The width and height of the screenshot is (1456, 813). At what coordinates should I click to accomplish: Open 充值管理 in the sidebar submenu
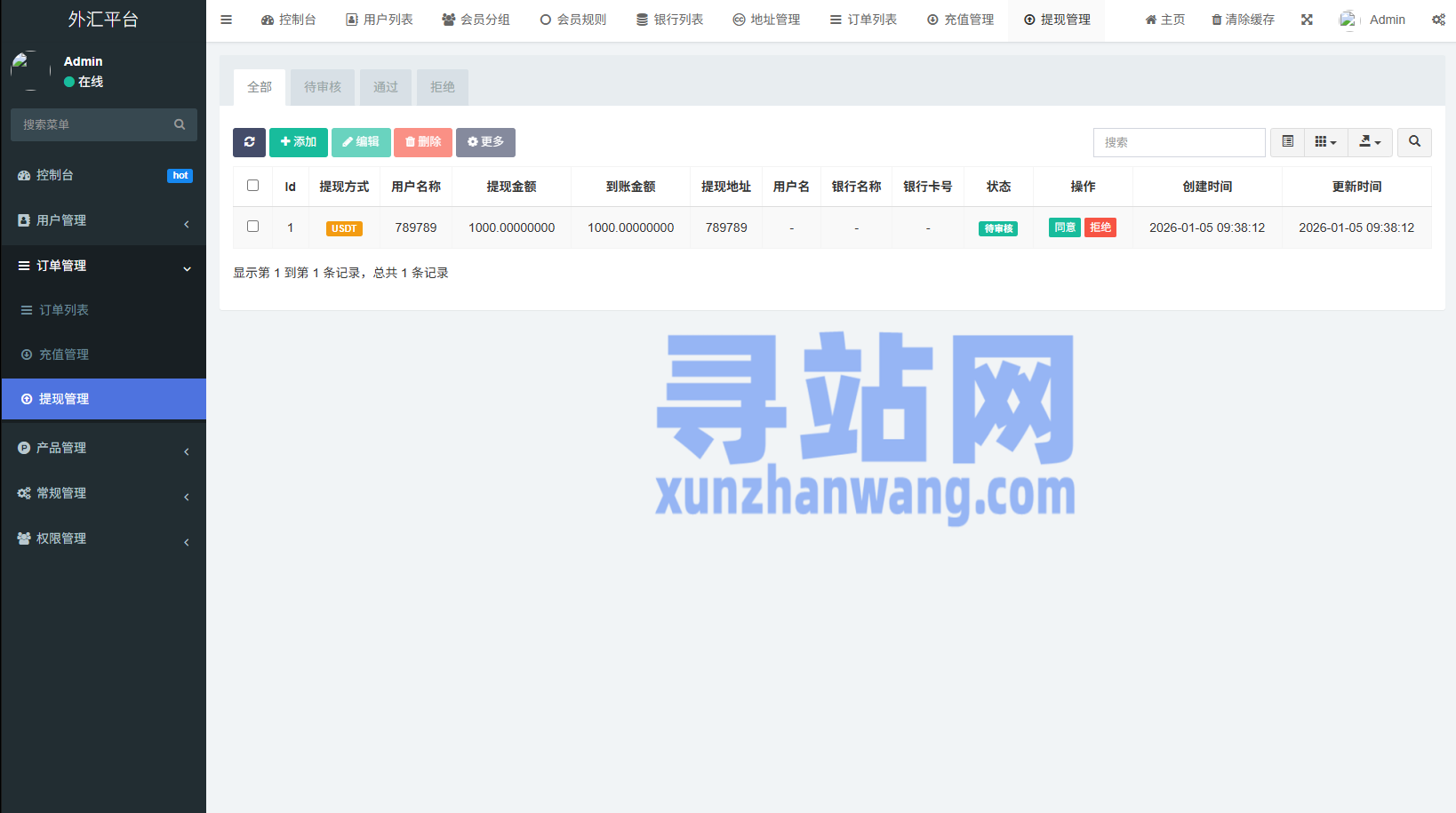pyautogui.click(x=64, y=355)
